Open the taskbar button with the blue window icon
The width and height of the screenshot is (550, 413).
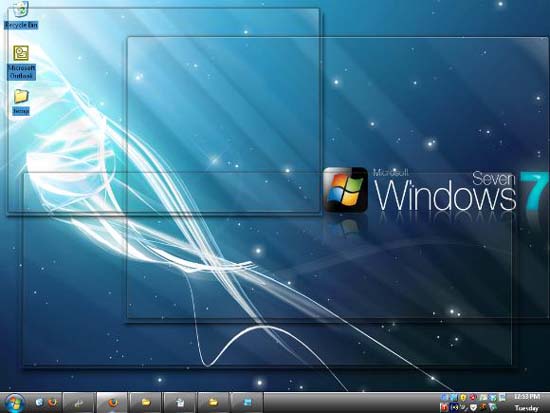(248, 403)
